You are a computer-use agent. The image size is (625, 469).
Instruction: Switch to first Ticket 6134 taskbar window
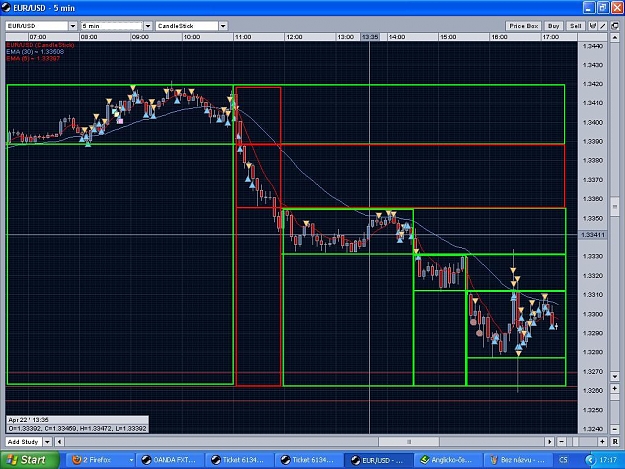[240, 460]
